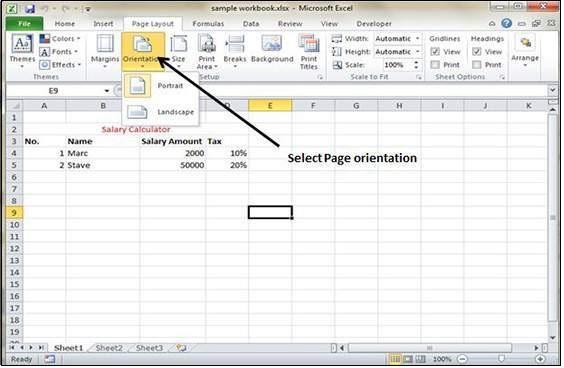Save the workbook from Quick Access
The image size is (564, 368).
point(29,8)
